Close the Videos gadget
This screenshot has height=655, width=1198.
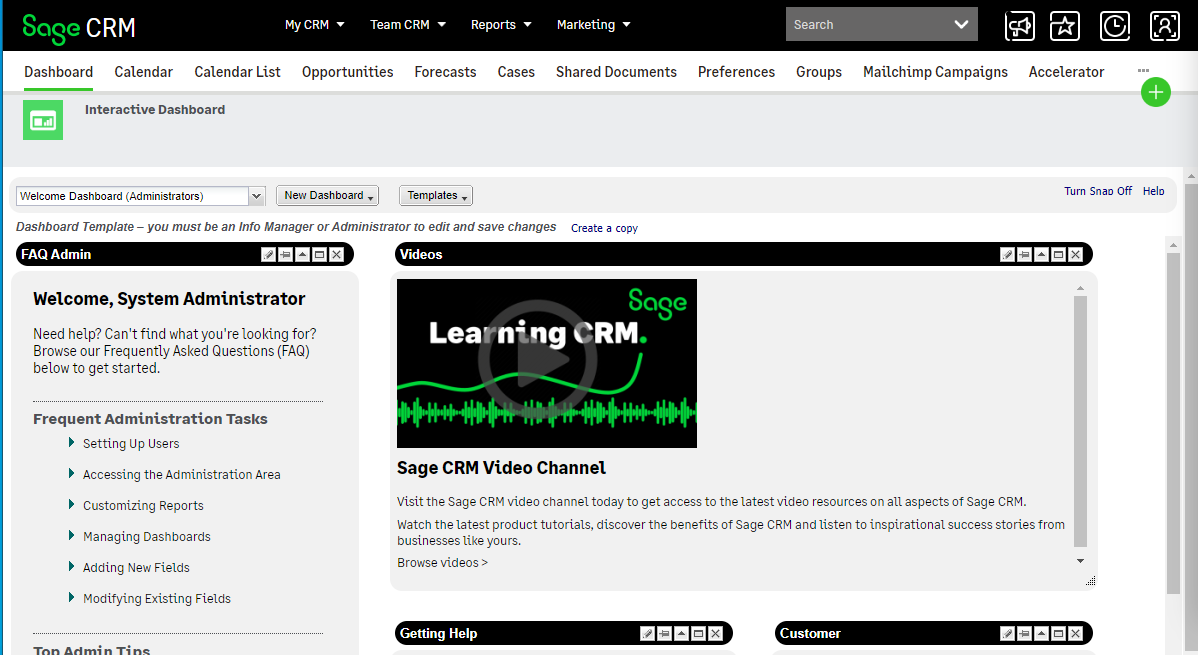coord(1075,255)
